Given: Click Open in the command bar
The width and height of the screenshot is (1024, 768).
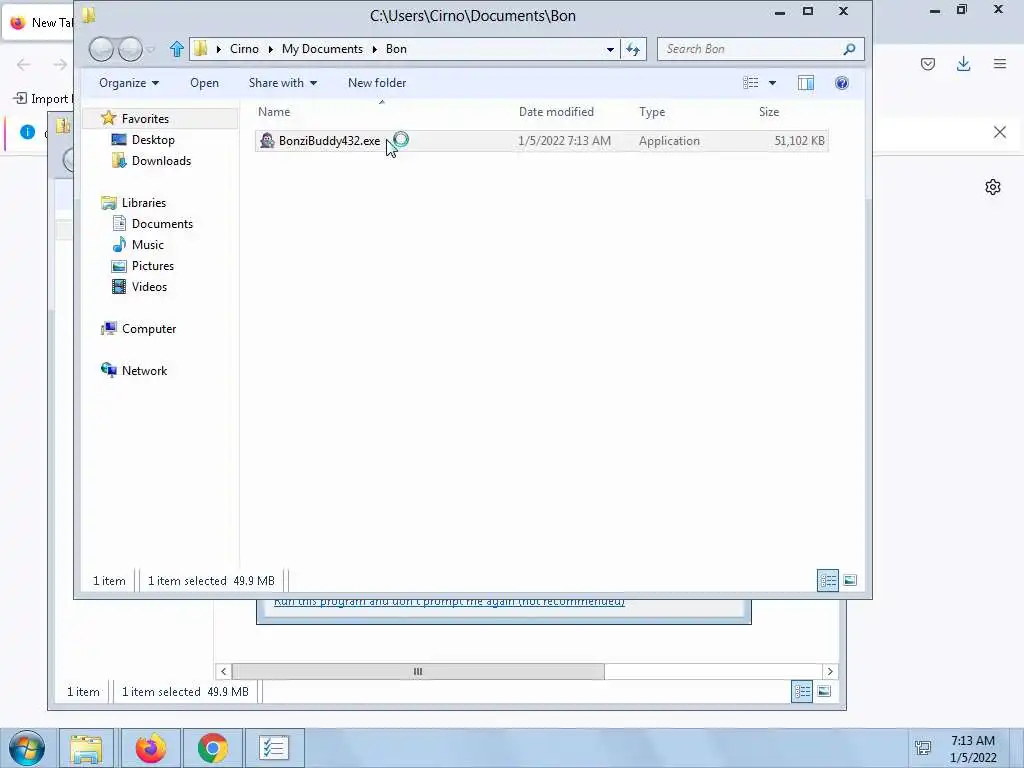Looking at the screenshot, I should pos(204,83).
